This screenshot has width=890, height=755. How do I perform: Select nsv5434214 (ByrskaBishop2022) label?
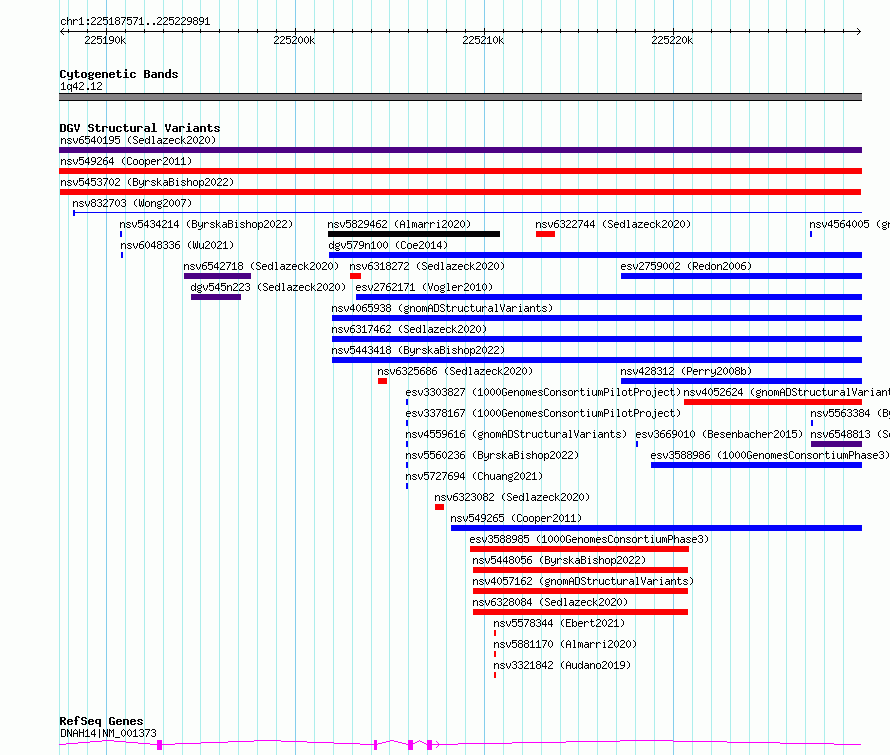pyautogui.click(x=206, y=224)
